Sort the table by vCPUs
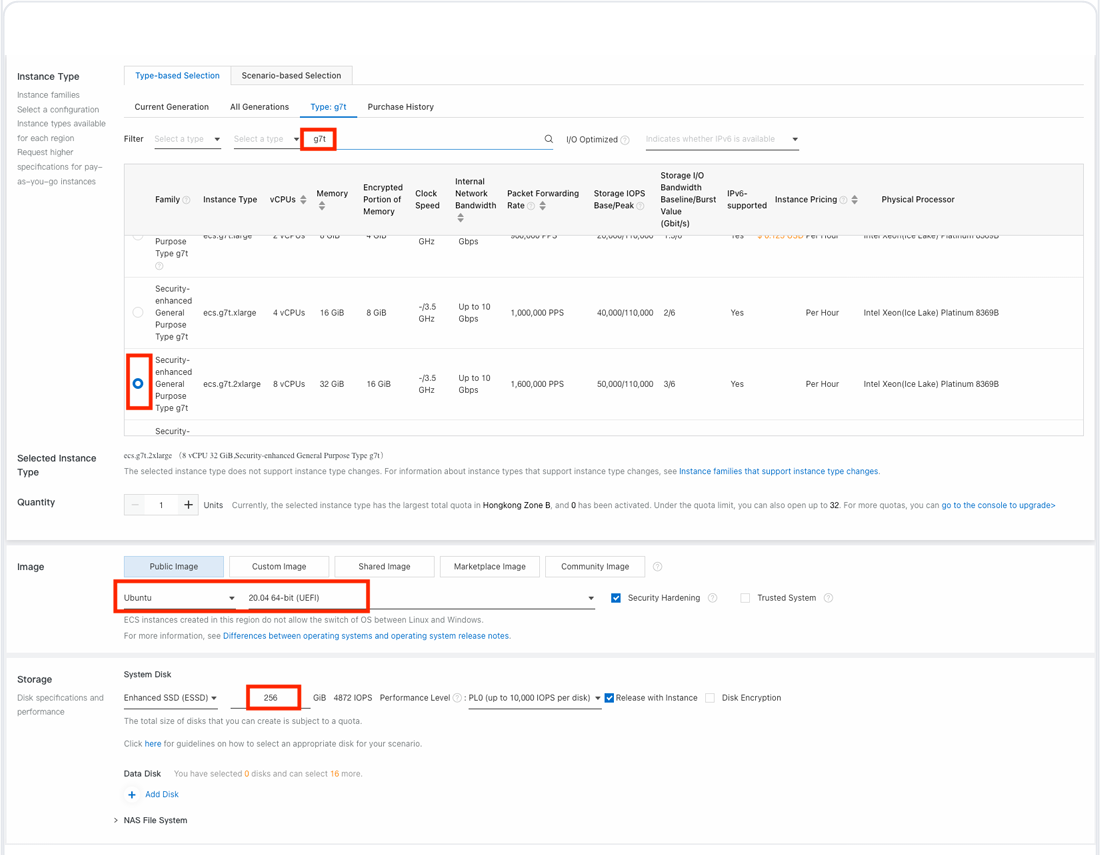 303,200
